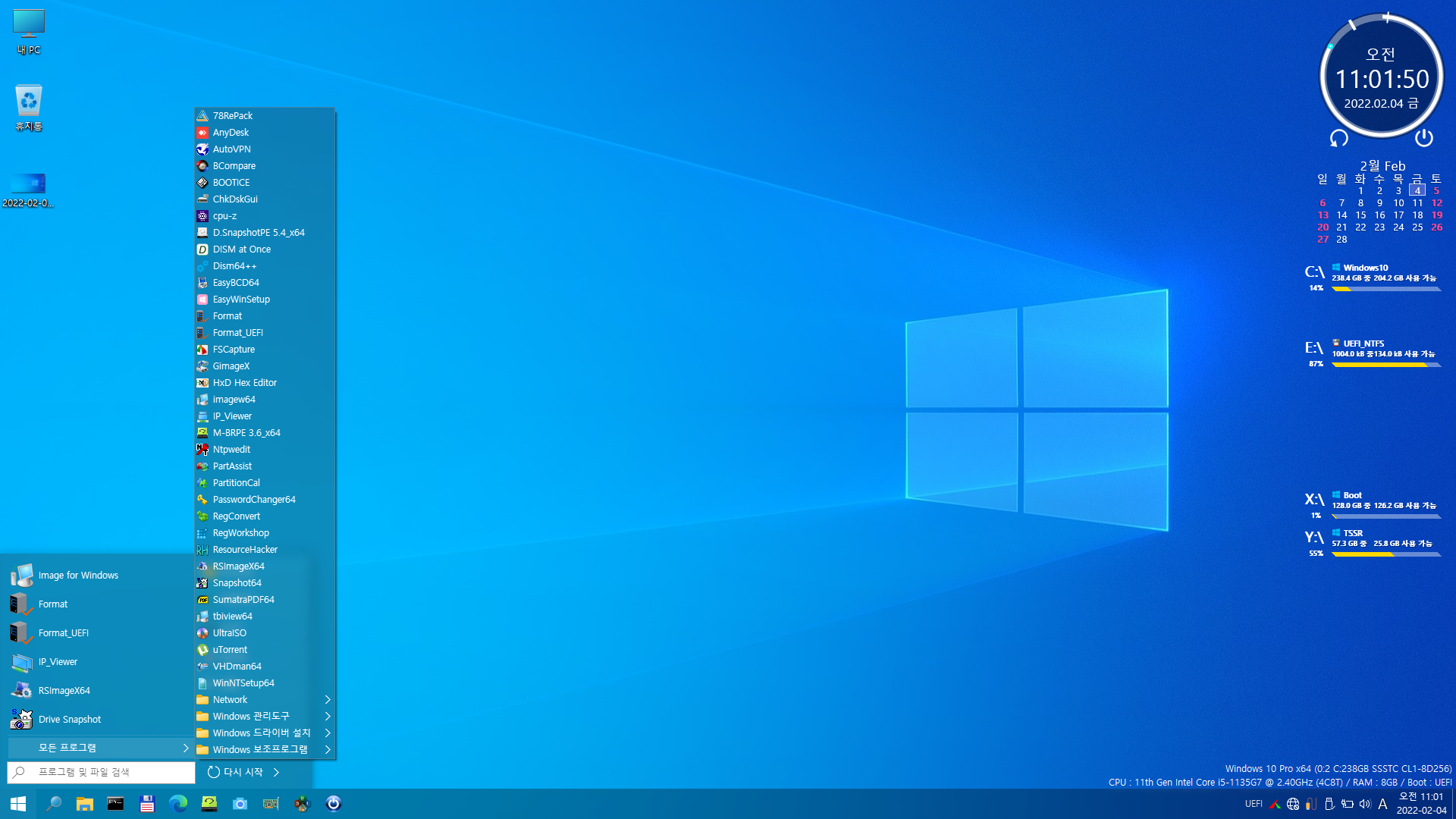Click the taskbar power icon
1456x819 pixels.
click(x=334, y=804)
